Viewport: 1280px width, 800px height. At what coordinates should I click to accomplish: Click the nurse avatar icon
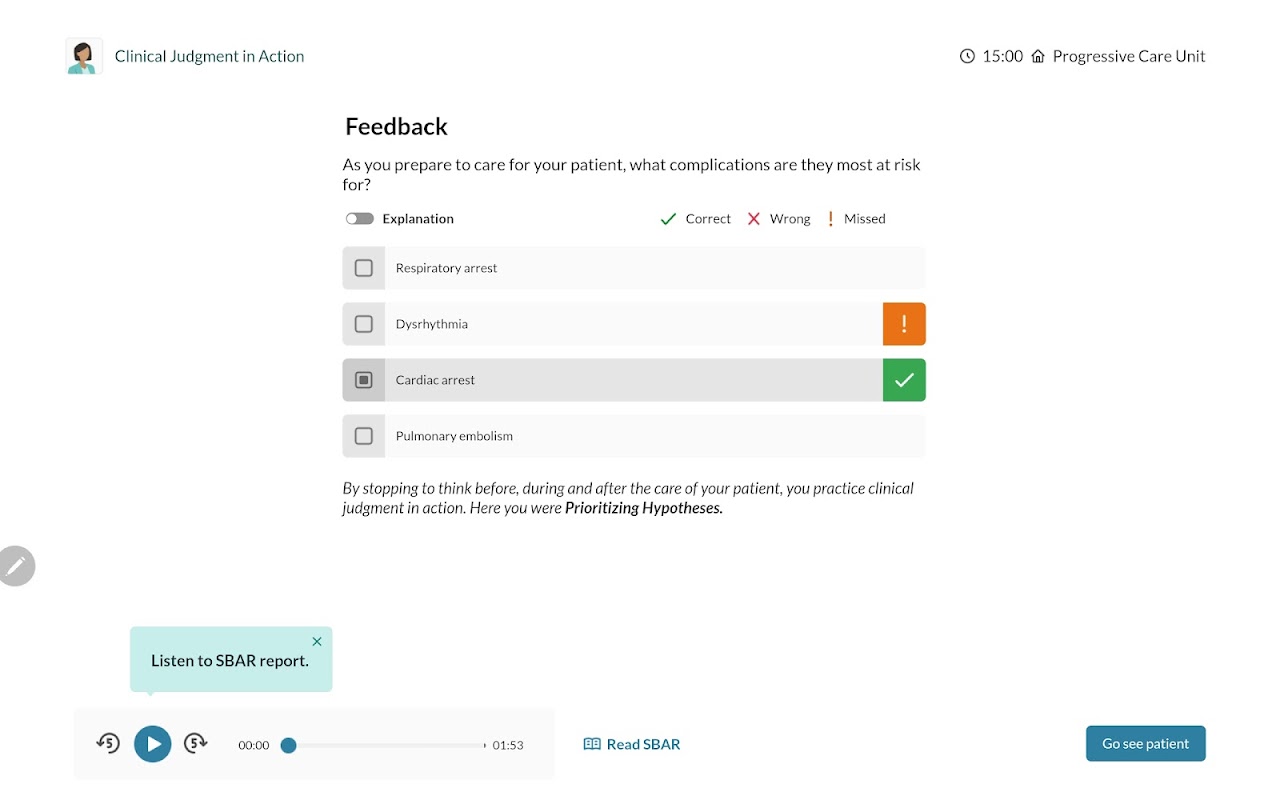[84, 56]
